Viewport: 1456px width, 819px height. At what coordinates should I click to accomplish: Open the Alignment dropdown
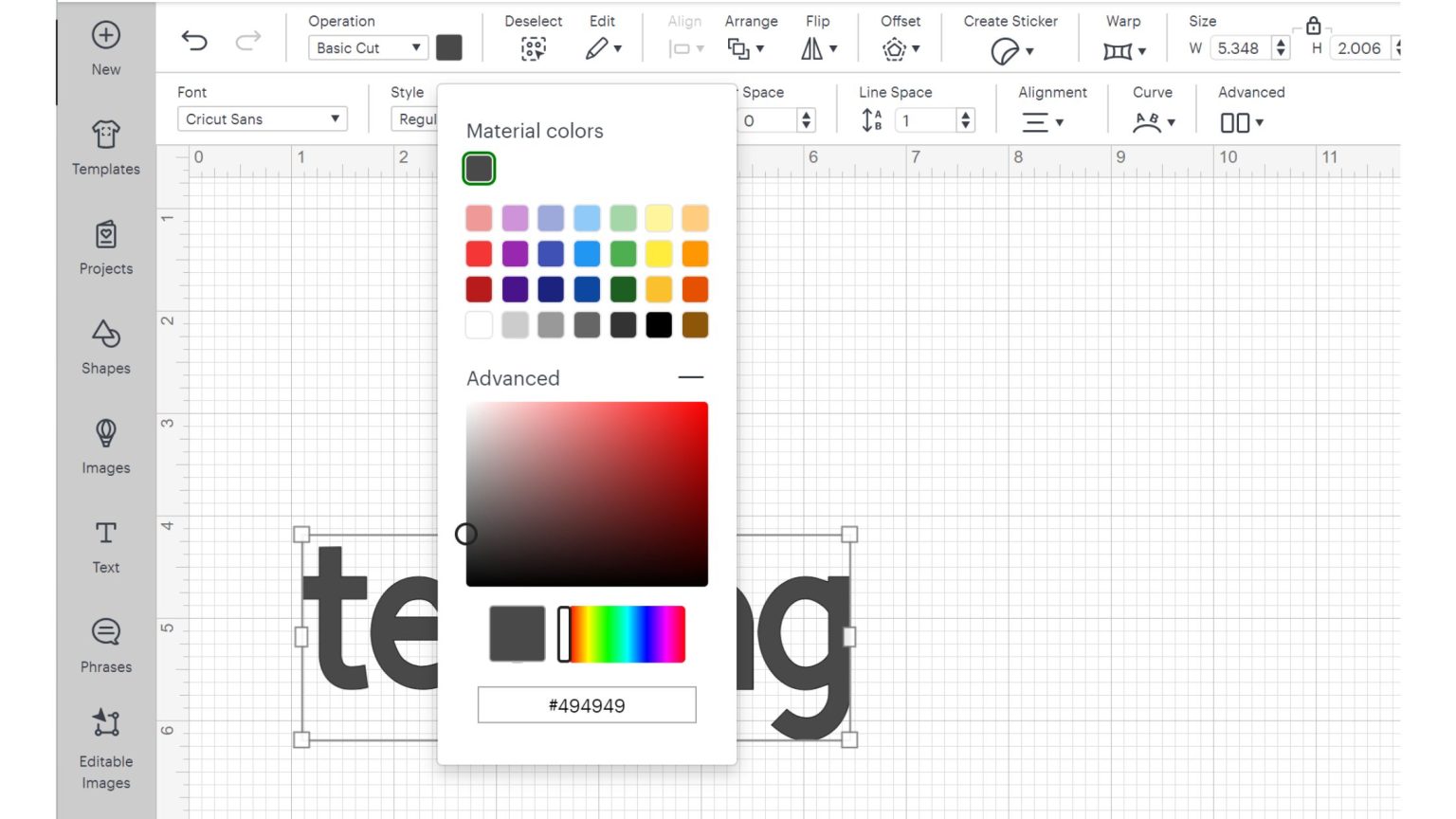pos(1043,122)
